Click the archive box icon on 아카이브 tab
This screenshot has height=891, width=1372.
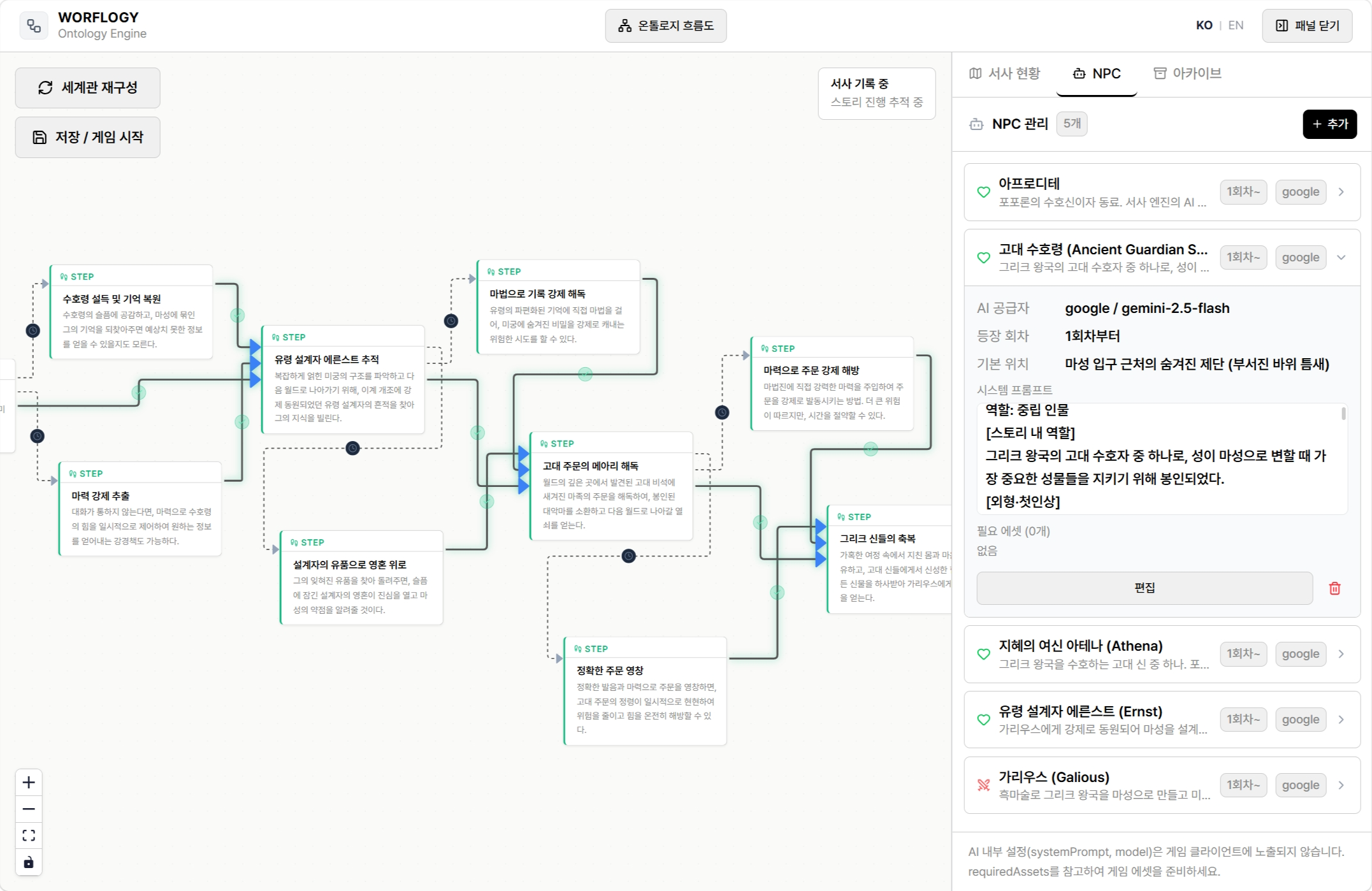click(x=1160, y=73)
